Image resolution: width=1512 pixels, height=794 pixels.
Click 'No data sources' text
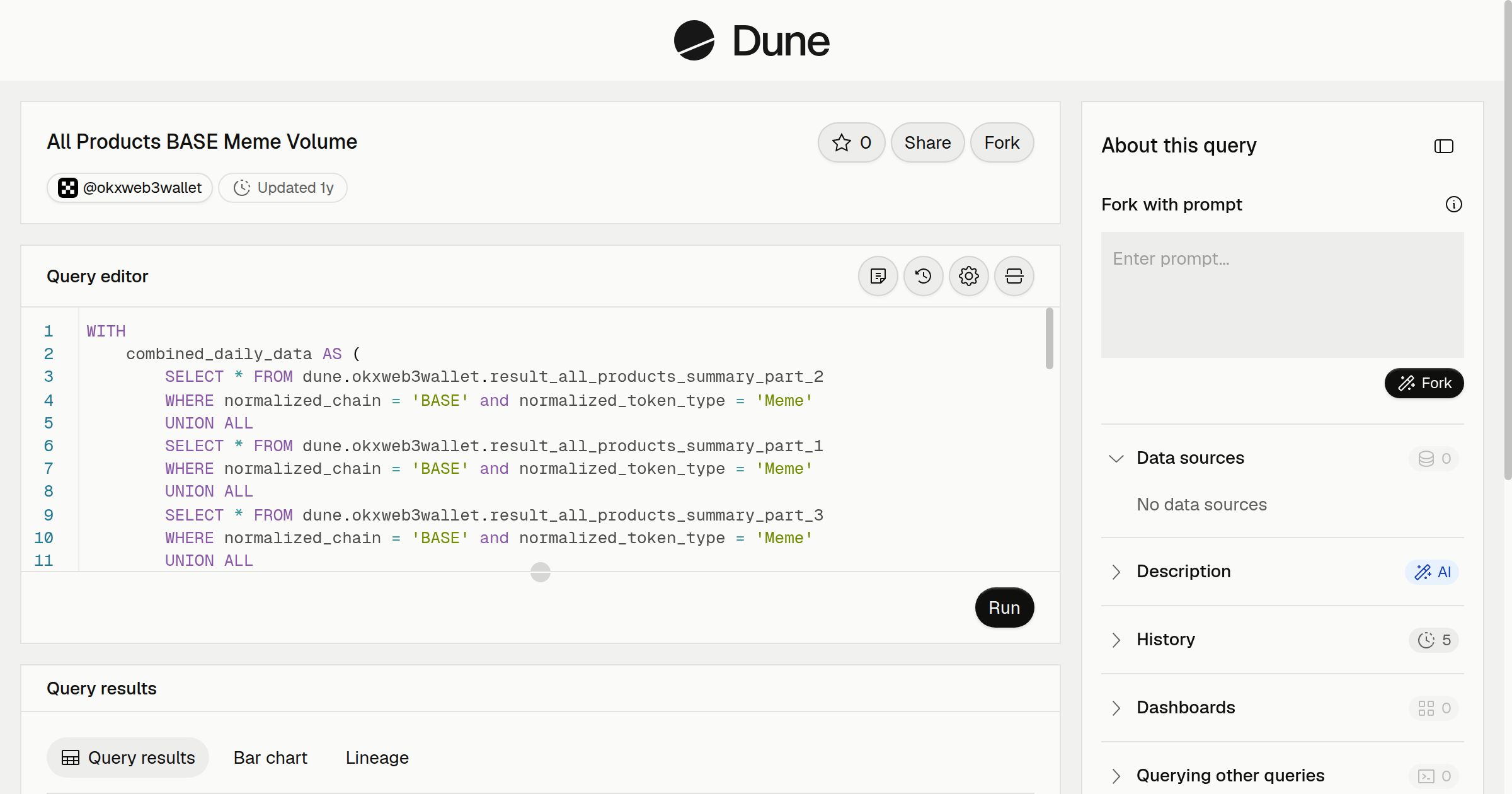point(1201,504)
